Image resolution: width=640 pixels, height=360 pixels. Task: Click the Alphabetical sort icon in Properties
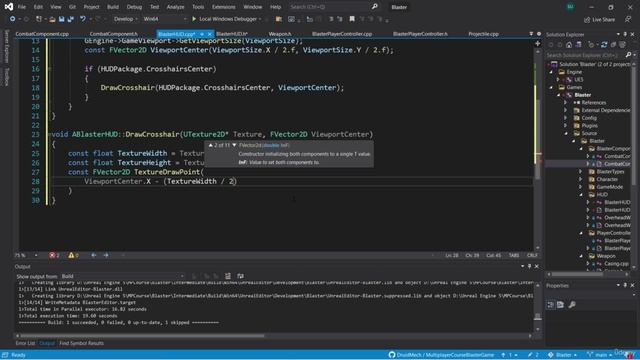pos(560,304)
